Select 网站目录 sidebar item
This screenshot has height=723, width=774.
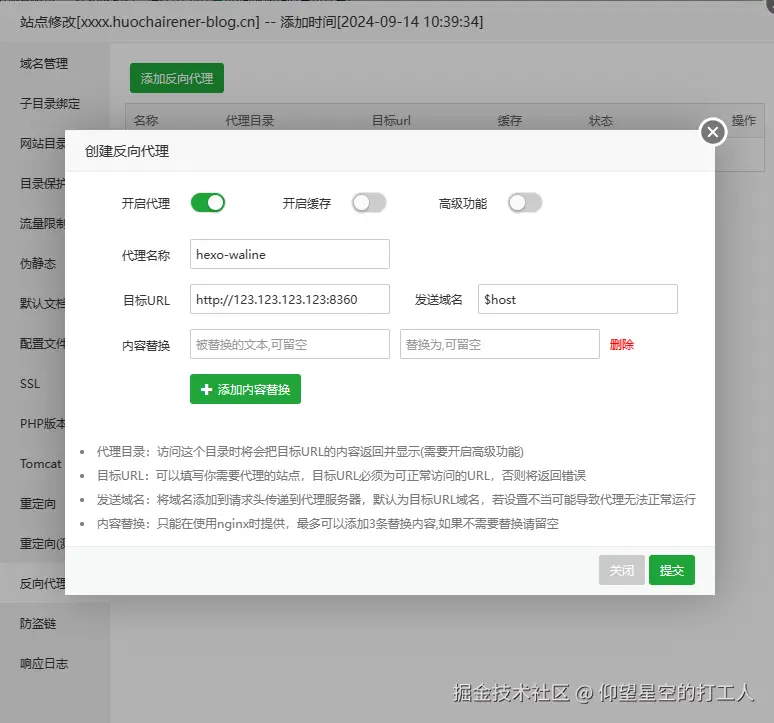point(42,144)
